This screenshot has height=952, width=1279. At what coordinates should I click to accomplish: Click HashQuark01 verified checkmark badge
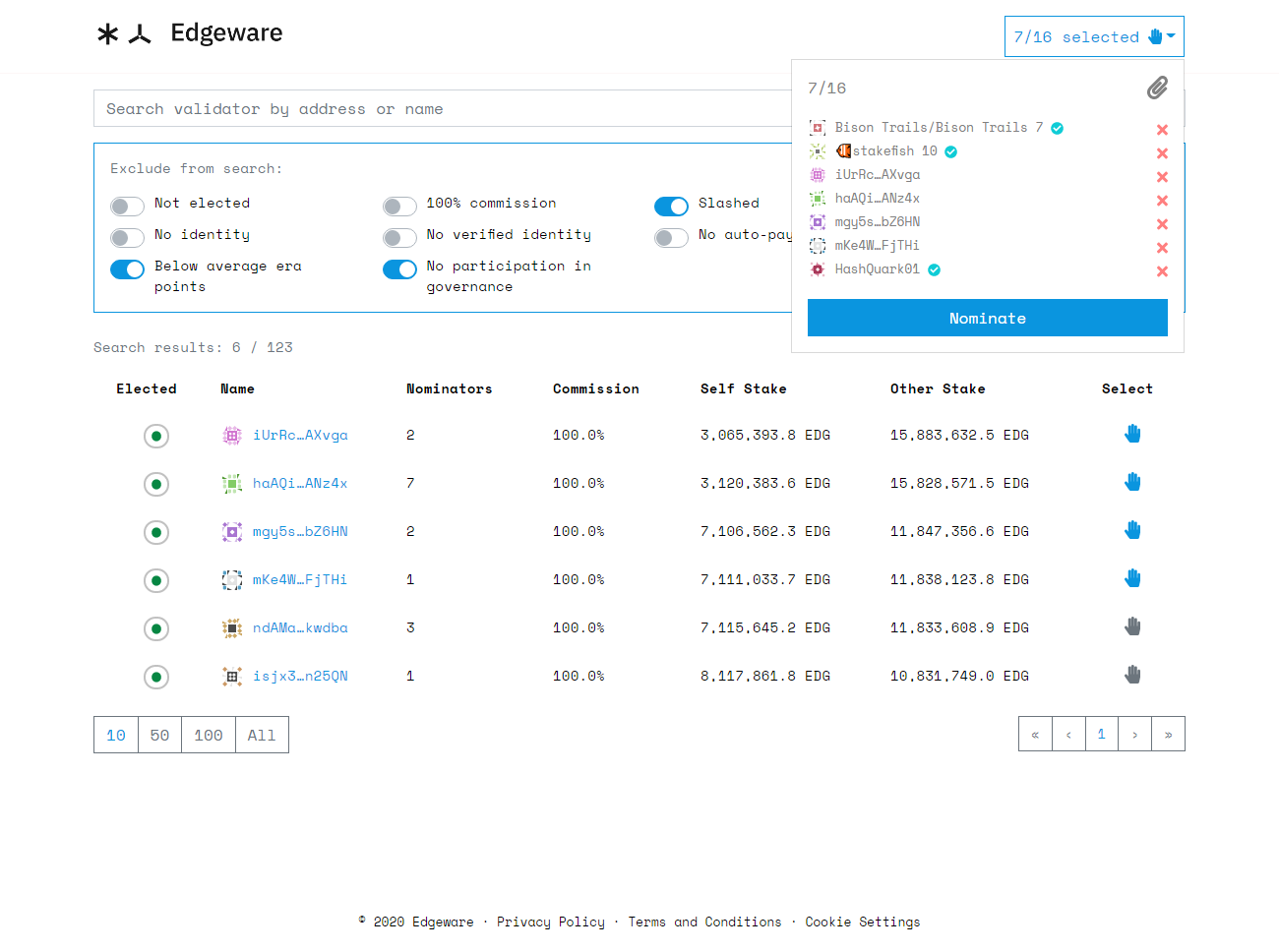click(934, 269)
